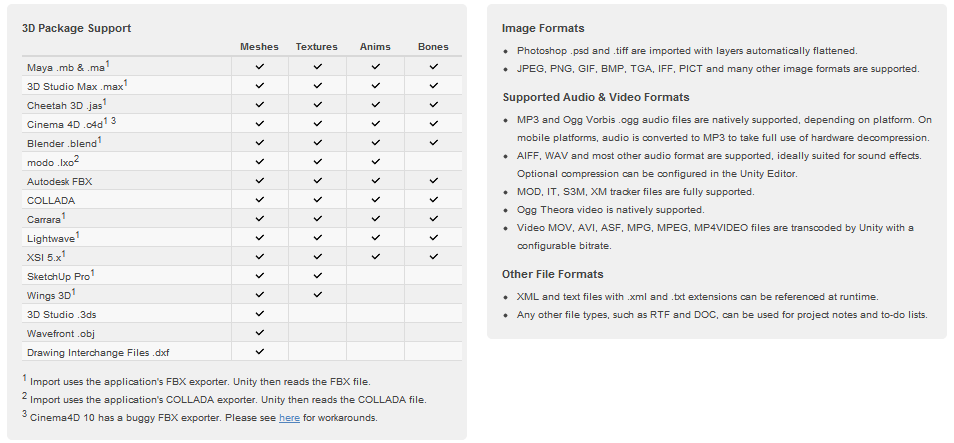This screenshot has width=954, height=443.
Task: Click the Meshes checkmark for Wavefront .obj
Action: coord(260,333)
